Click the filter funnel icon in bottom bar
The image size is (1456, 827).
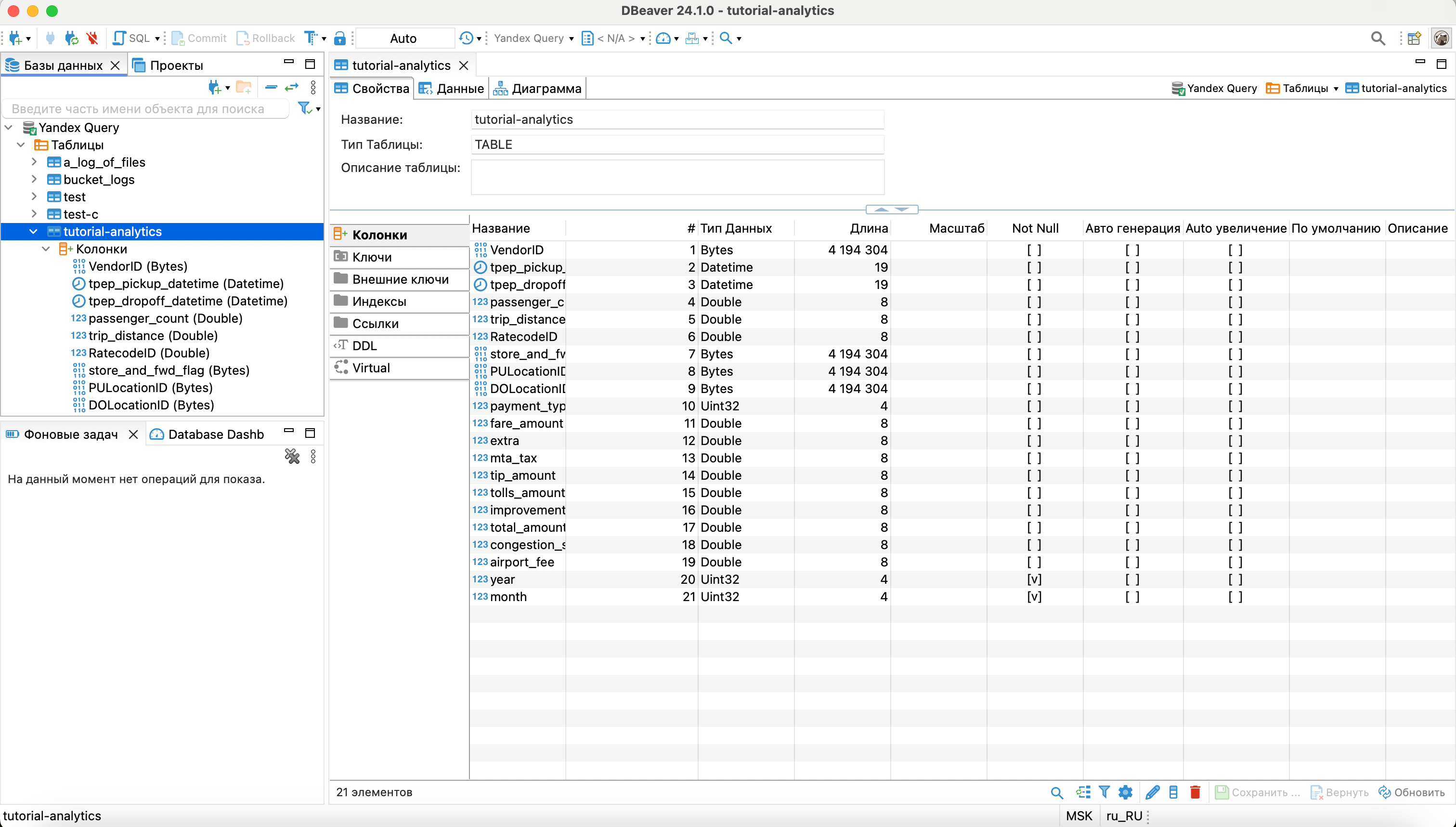(1104, 792)
